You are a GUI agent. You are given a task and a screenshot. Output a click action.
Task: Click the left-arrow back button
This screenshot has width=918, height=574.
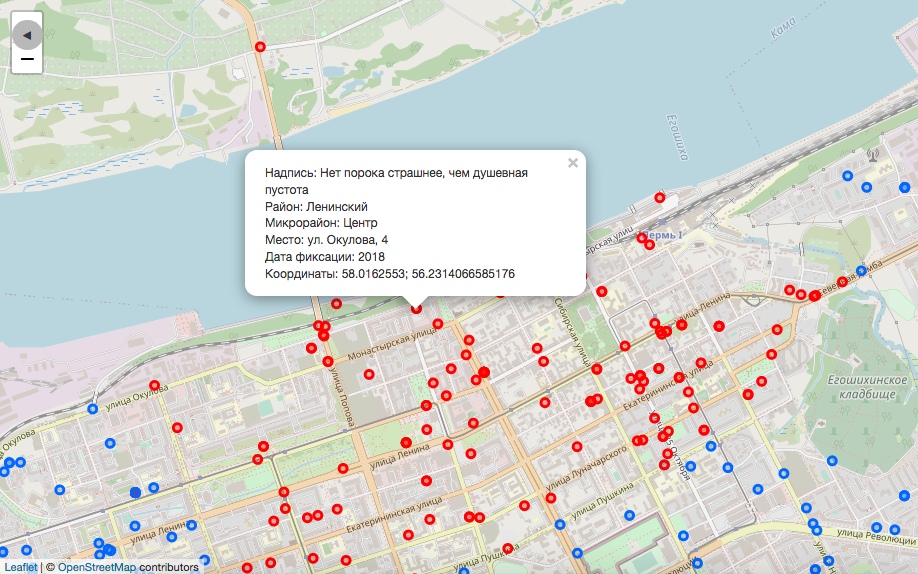(27, 35)
